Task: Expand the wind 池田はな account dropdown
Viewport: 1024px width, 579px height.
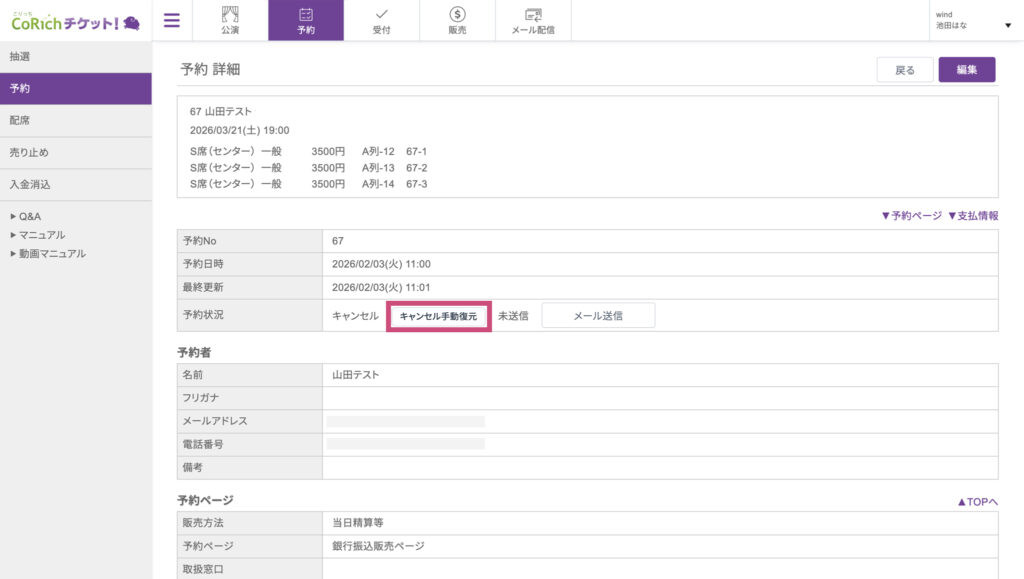Action: coord(973,21)
